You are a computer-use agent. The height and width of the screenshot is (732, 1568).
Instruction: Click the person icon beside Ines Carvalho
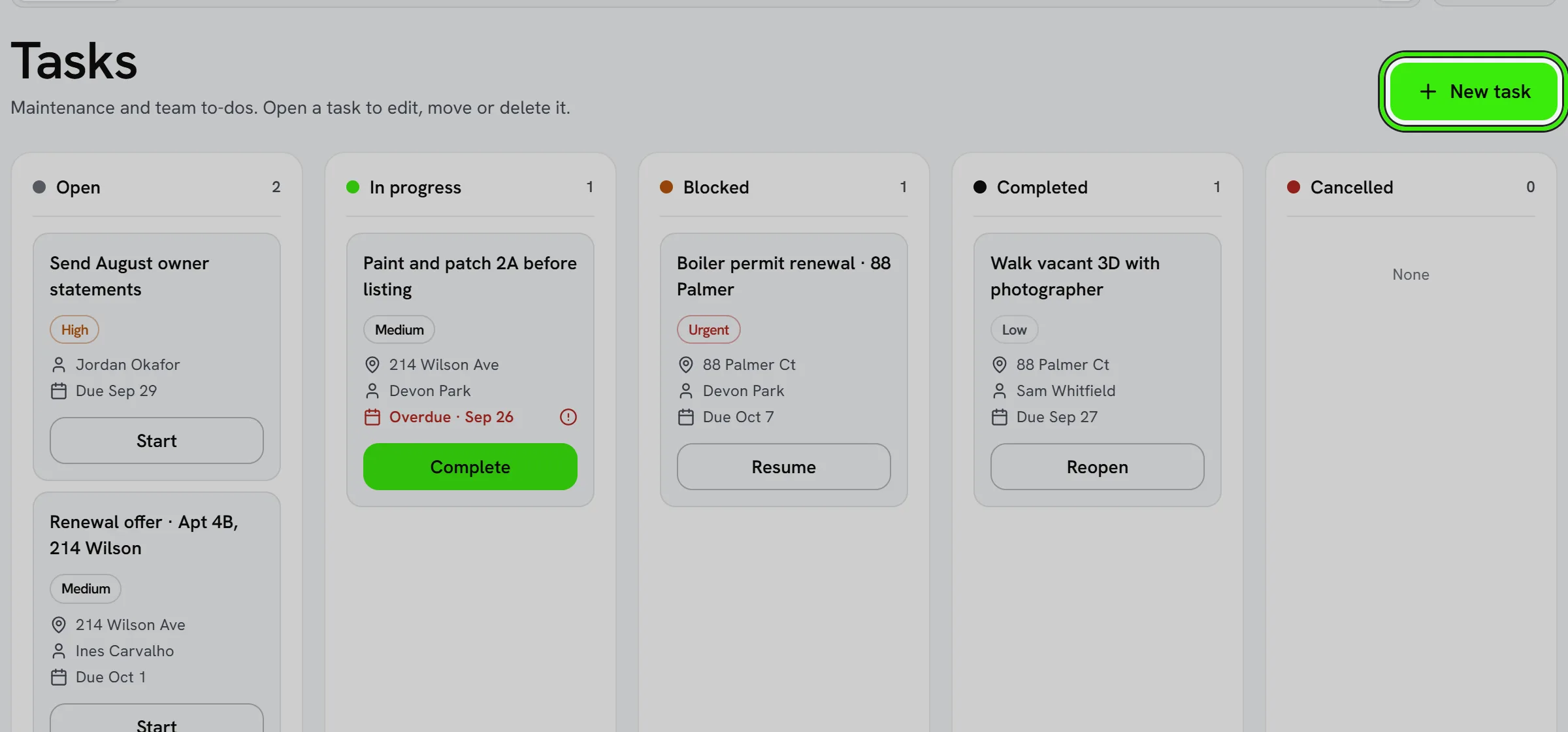(59, 651)
